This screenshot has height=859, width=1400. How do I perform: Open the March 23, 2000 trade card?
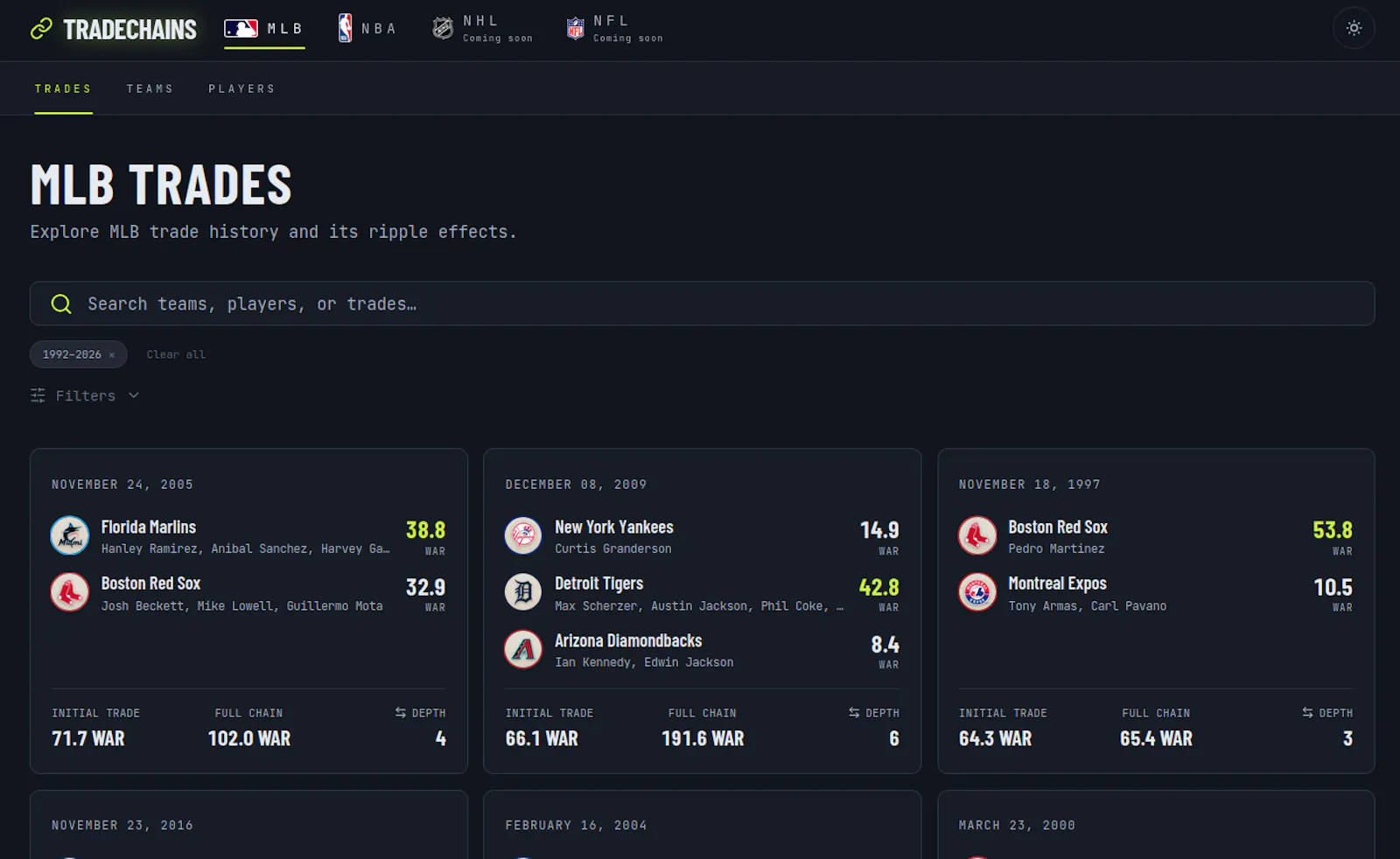[x=1156, y=825]
